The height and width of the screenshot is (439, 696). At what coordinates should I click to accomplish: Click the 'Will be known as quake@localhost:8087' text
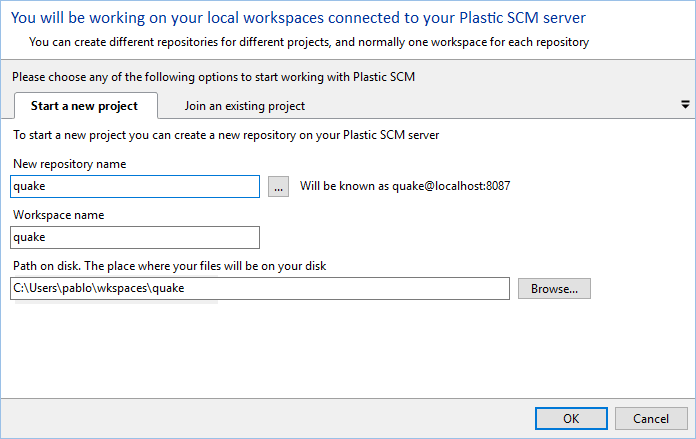click(x=405, y=186)
